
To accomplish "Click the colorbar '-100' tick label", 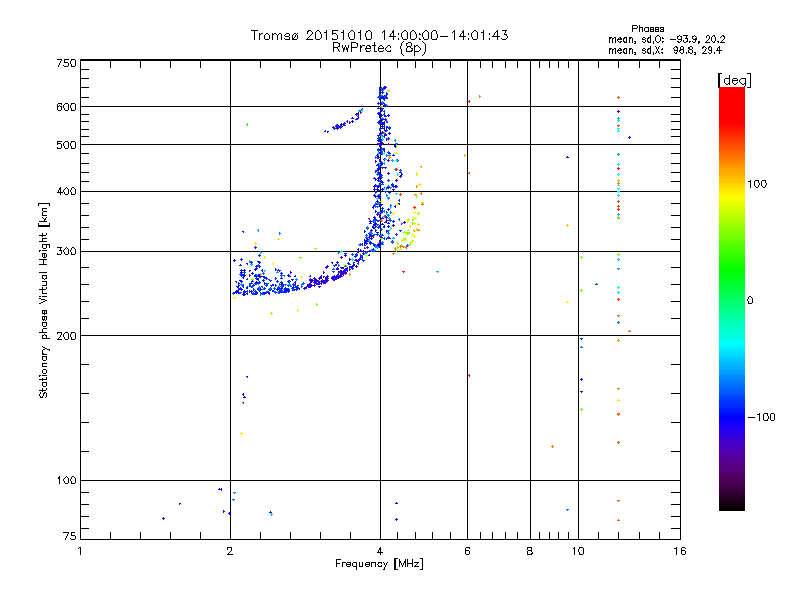I will coord(761,417).
